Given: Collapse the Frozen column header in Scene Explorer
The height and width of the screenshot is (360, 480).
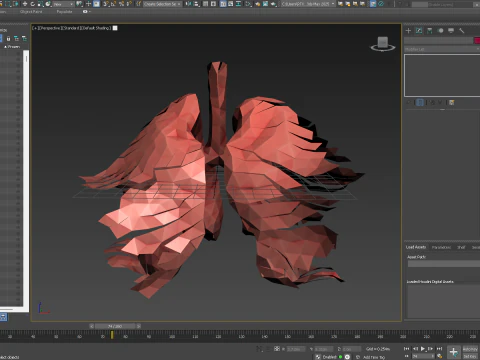Looking at the screenshot, I should pyautogui.click(x=12, y=47).
